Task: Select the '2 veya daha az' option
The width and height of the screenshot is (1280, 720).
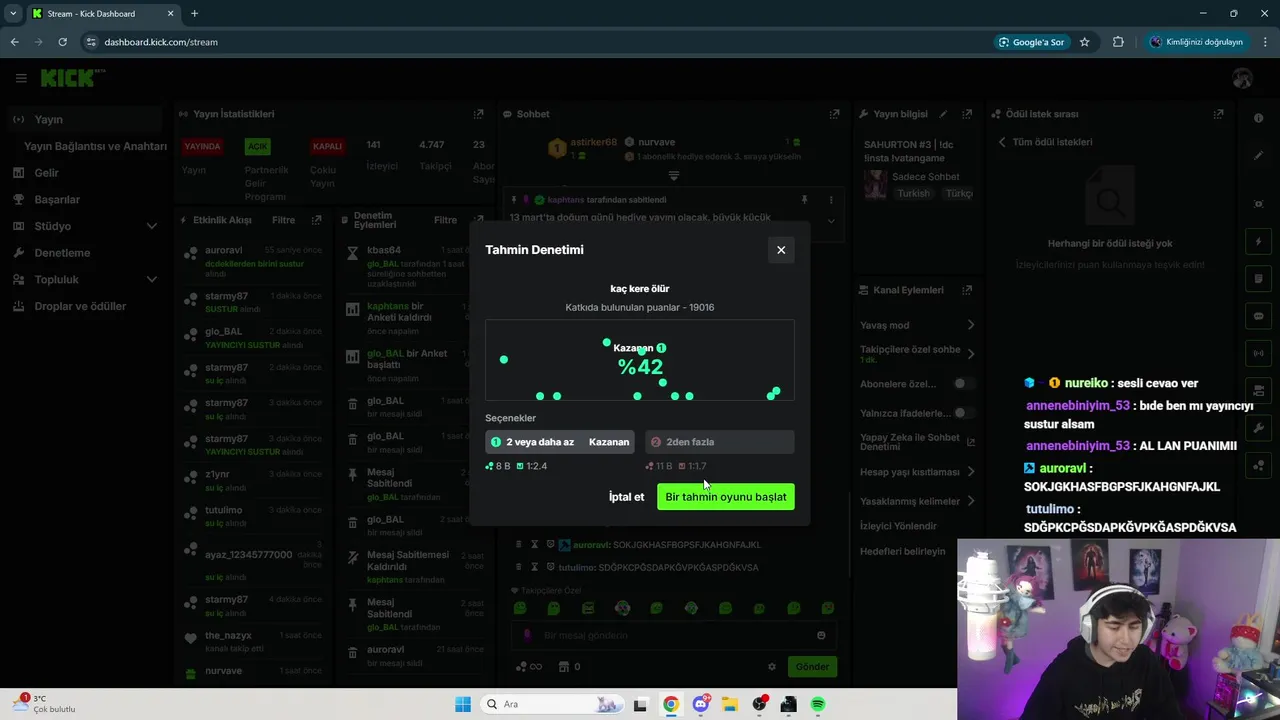Action: point(560,442)
